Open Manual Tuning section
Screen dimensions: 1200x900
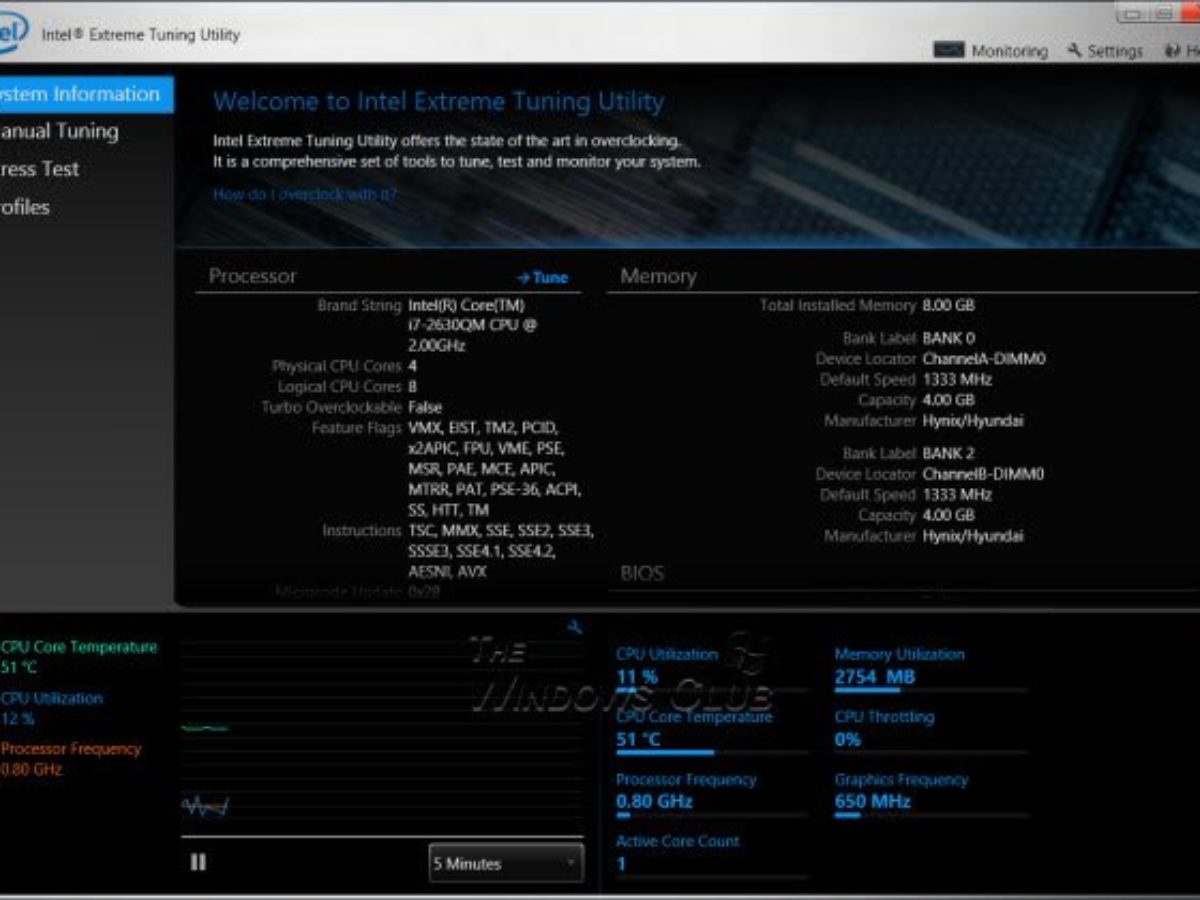pyautogui.click(x=60, y=131)
